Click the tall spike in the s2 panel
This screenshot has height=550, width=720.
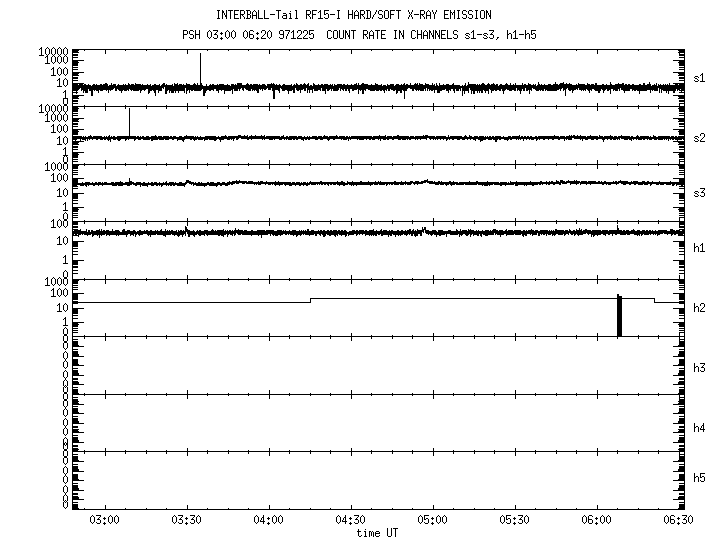tap(129, 121)
